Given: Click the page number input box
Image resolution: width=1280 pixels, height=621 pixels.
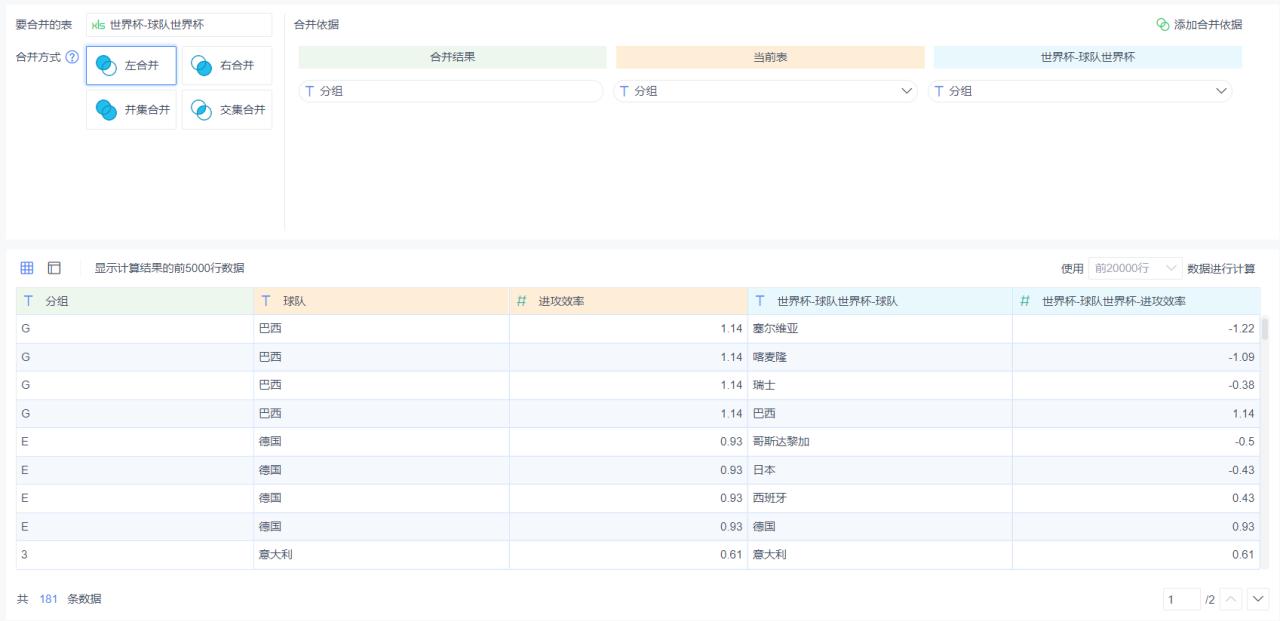Looking at the screenshot, I should 1181,599.
